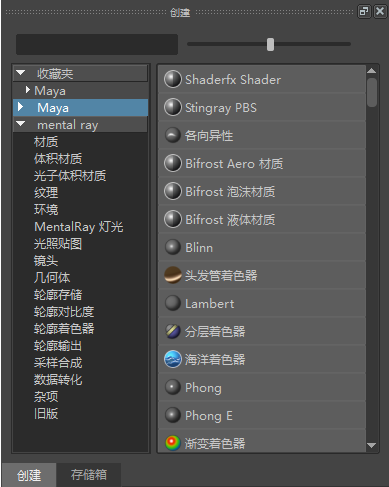Screen dimensions: 389x487
Task: Open the MentalRay 灯光 category
Action: point(79,227)
